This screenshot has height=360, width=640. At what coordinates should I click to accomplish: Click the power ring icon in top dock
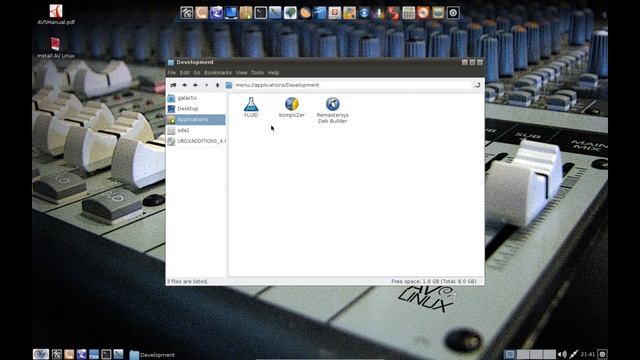click(453, 13)
